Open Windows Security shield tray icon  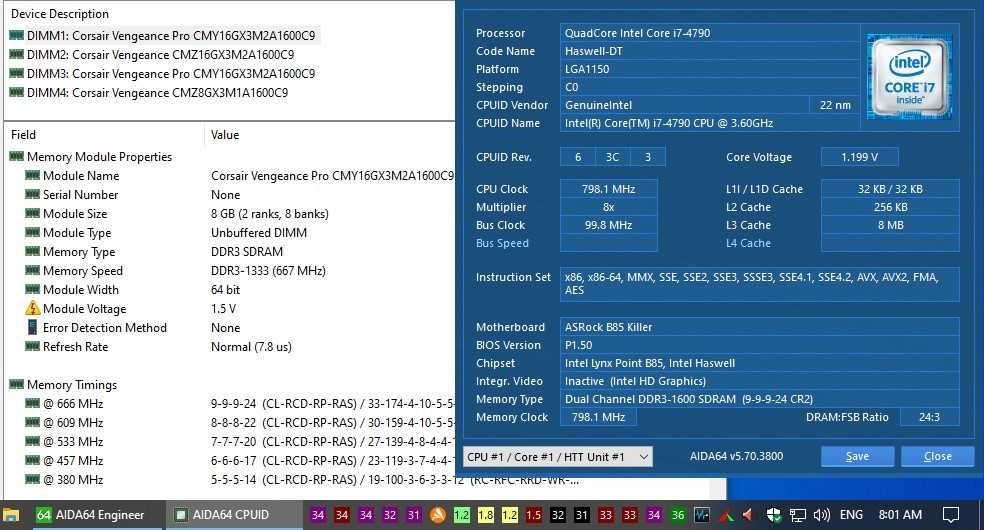[x=774, y=515]
